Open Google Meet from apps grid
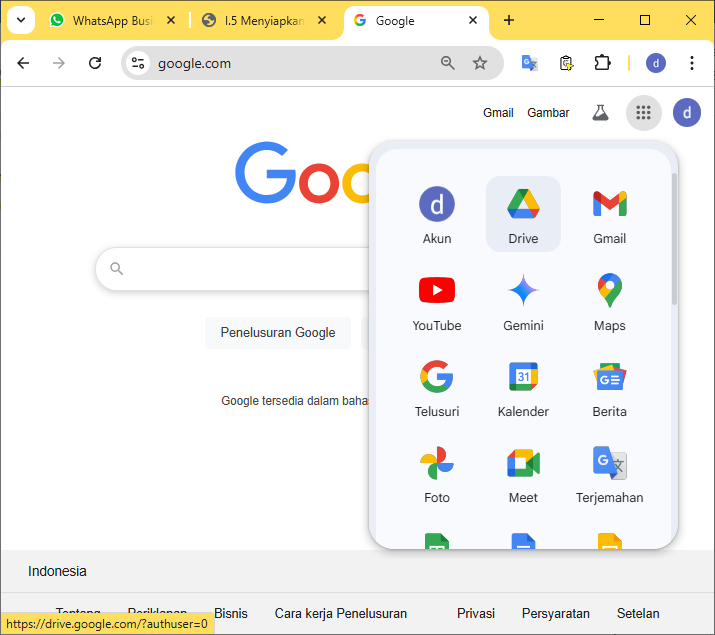 (x=523, y=472)
